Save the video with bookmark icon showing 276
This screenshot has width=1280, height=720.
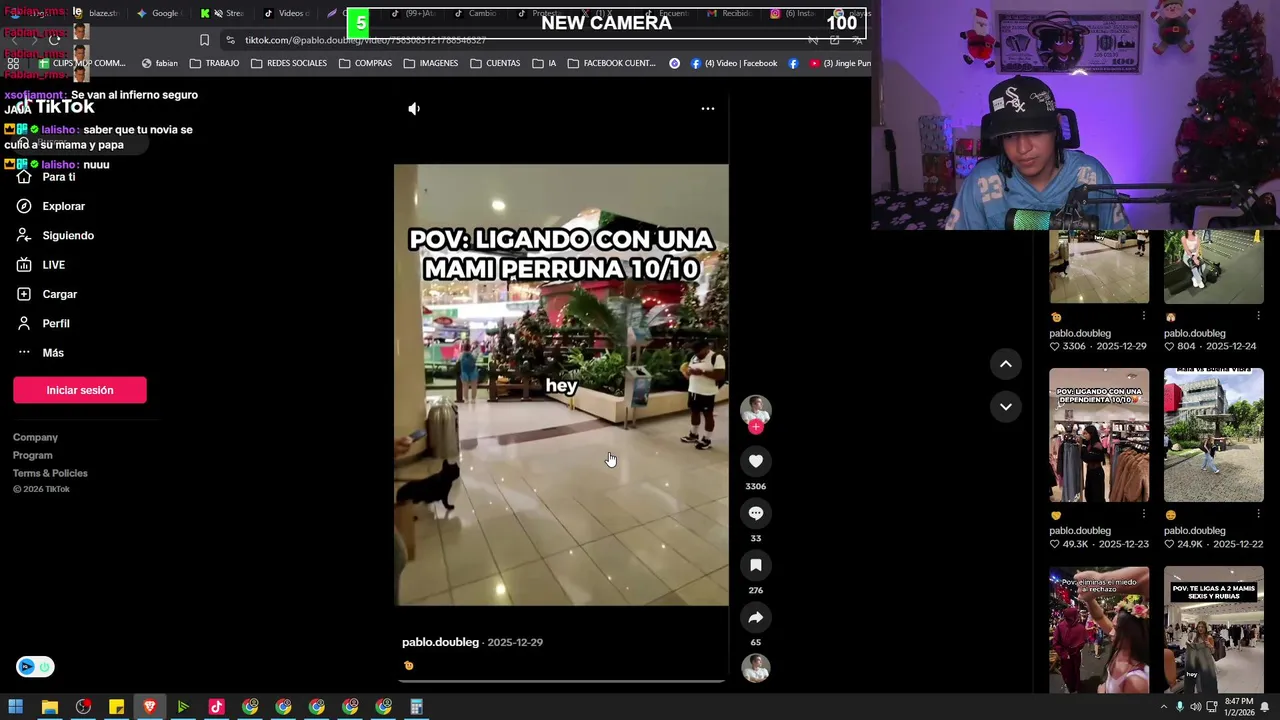click(x=756, y=565)
